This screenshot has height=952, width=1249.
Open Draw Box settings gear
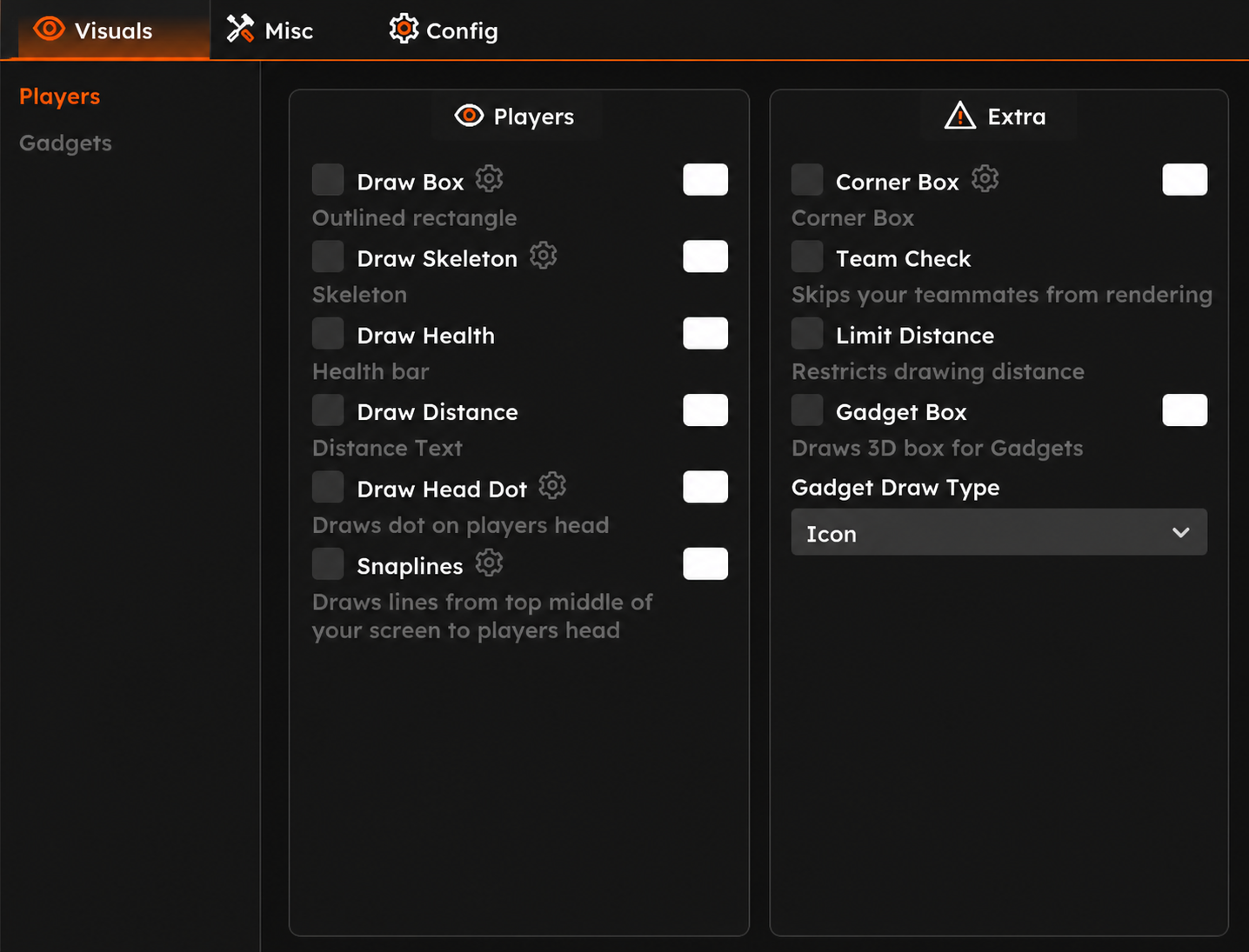(x=489, y=179)
